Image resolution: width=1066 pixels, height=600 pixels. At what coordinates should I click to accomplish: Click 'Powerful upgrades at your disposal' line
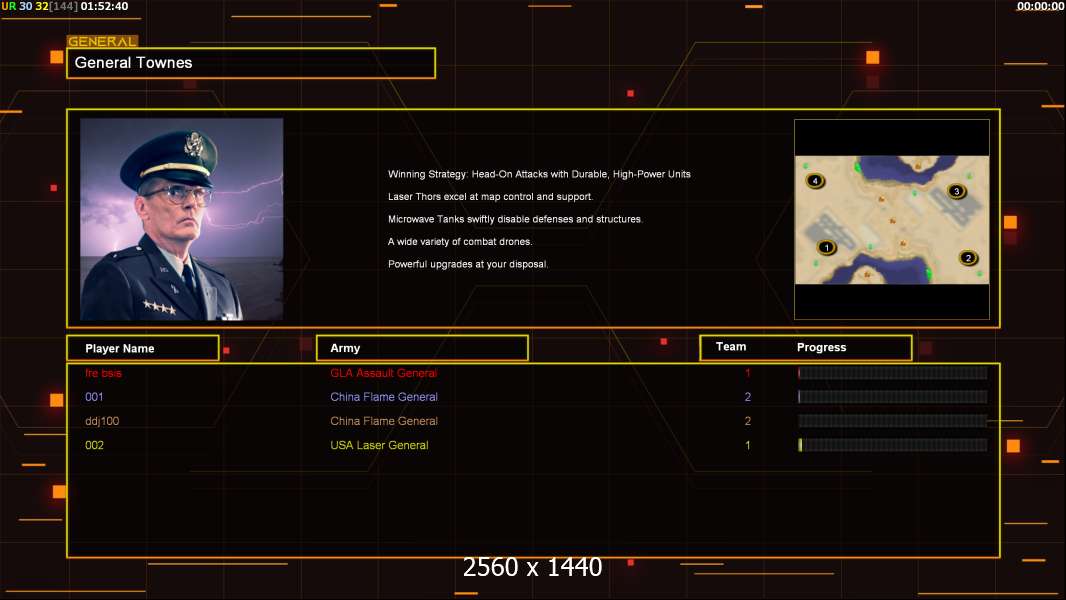click(468, 264)
